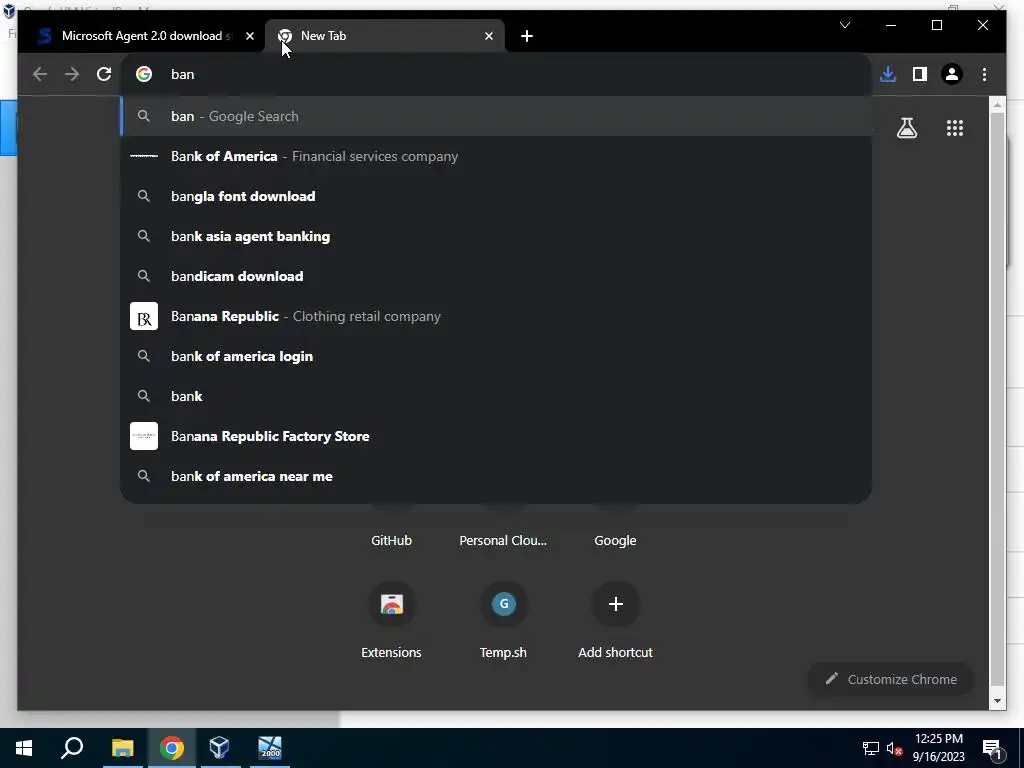Viewport: 1024px width, 768px height.
Task: Click the Banana Republic BR logo icon
Action: 144,316
